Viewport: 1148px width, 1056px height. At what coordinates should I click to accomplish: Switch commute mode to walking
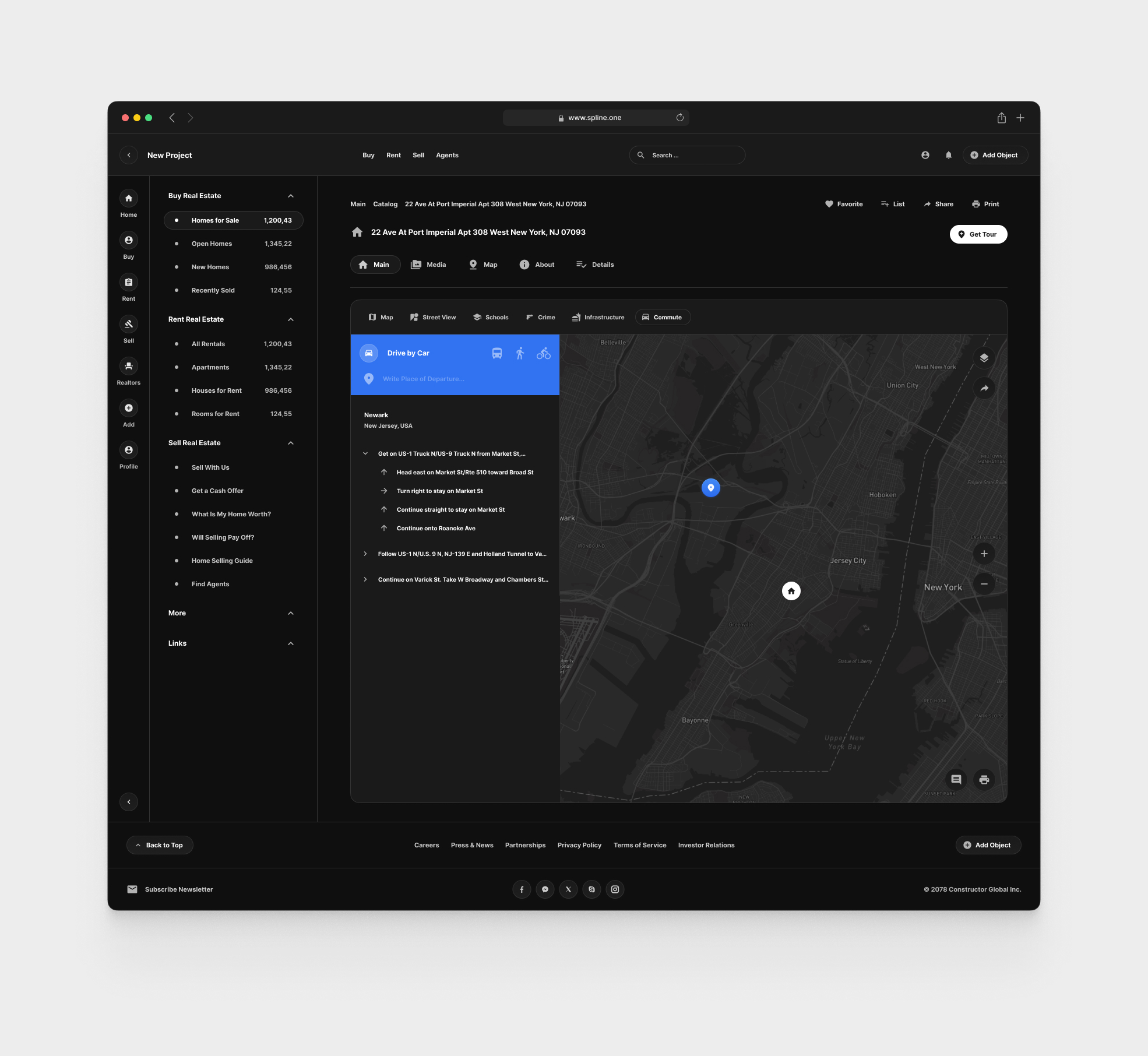click(520, 353)
